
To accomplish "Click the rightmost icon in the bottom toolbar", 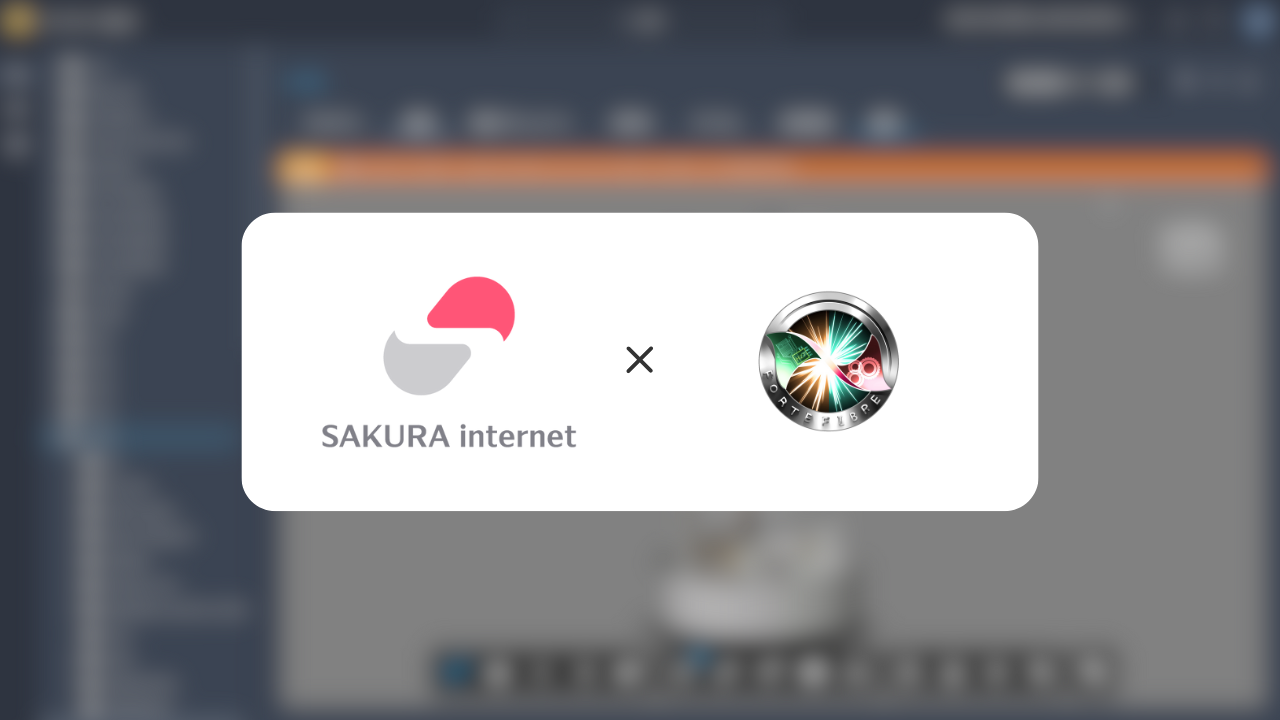I will pyautogui.click(x=1095, y=672).
